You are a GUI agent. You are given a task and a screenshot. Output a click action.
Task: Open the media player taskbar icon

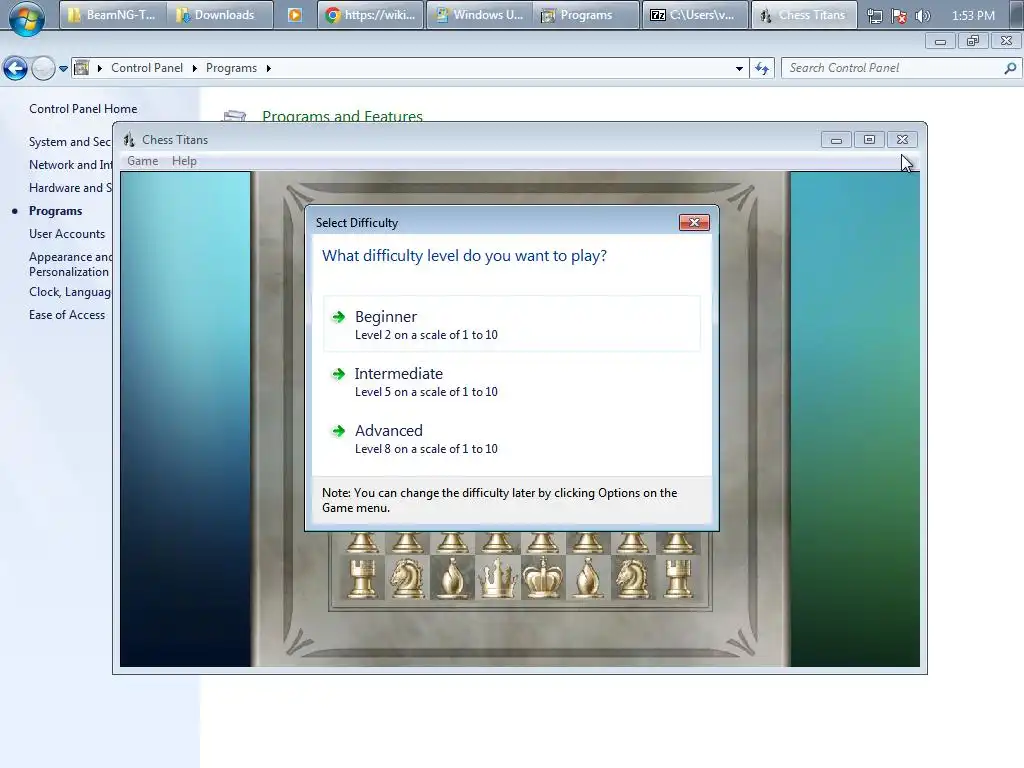click(295, 15)
